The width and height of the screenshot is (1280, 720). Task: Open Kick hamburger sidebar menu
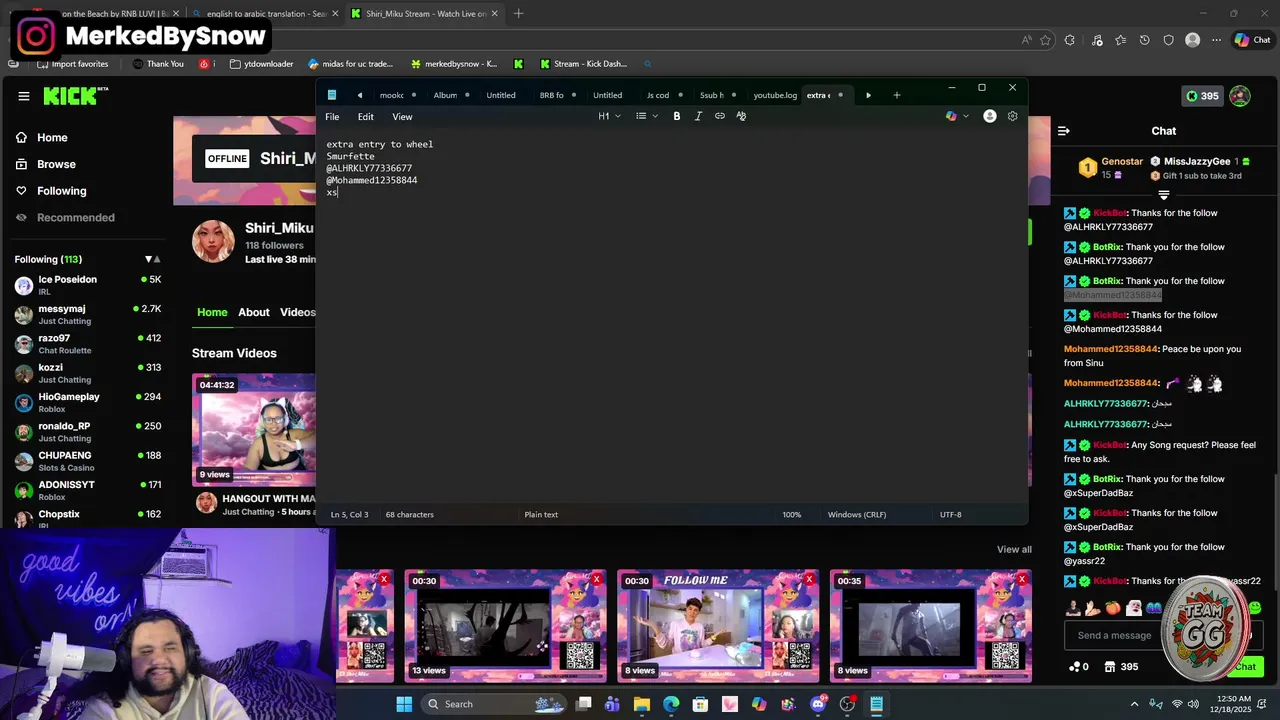pyautogui.click(x=23, y=96)
